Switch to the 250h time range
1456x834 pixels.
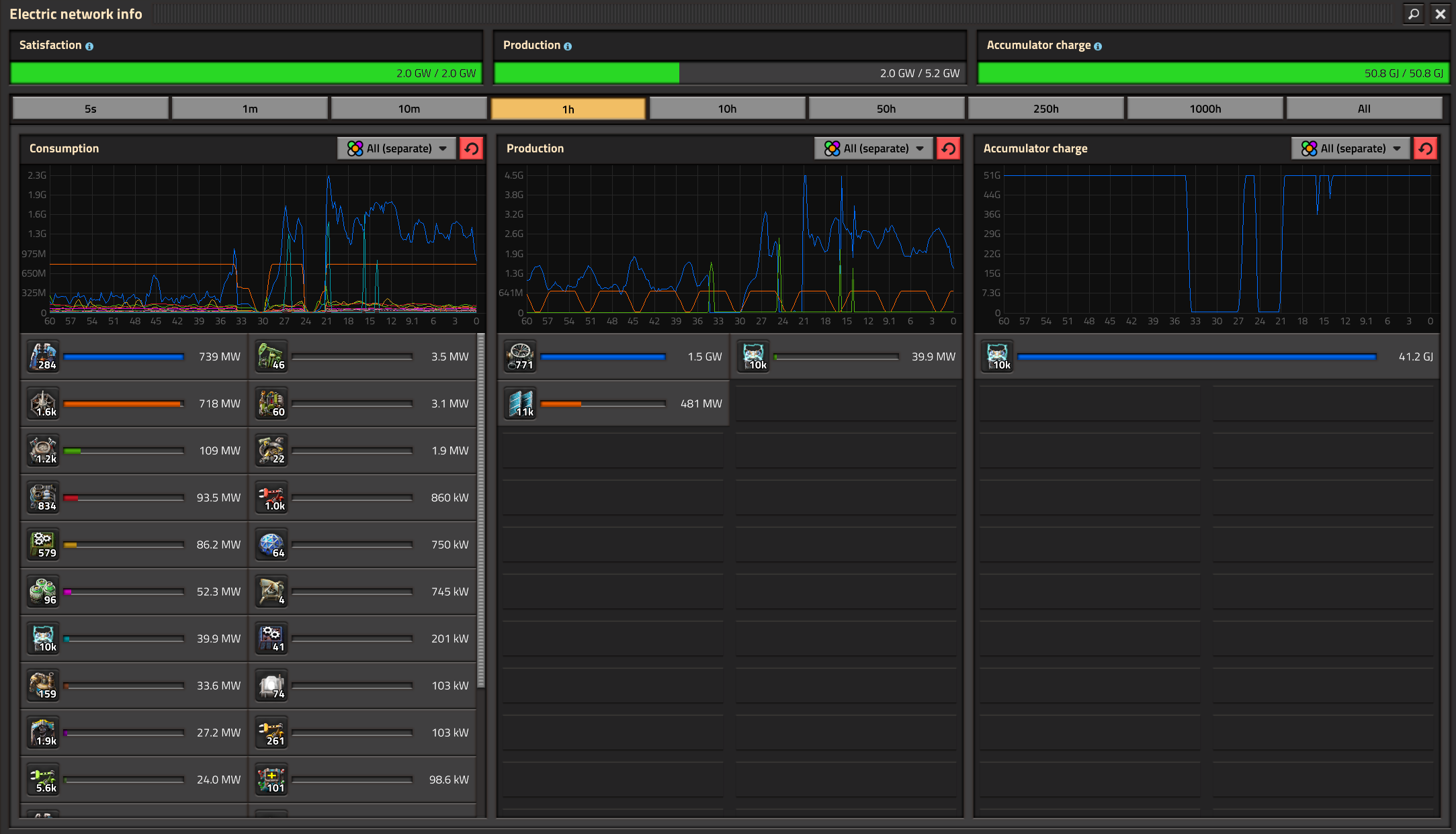tap(1046, 108)
